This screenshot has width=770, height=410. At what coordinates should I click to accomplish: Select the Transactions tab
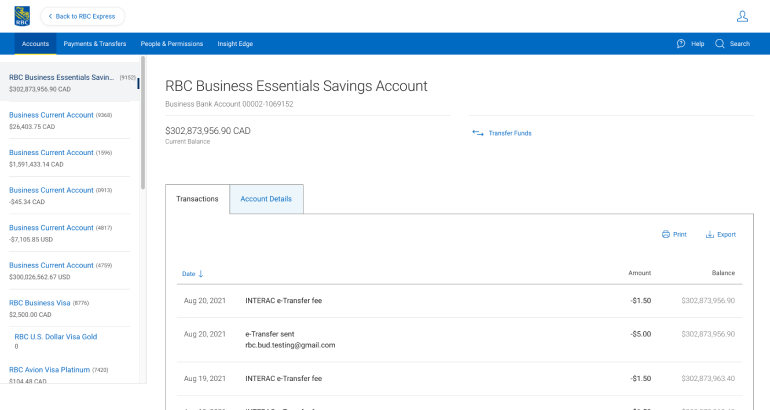[197, 199]
